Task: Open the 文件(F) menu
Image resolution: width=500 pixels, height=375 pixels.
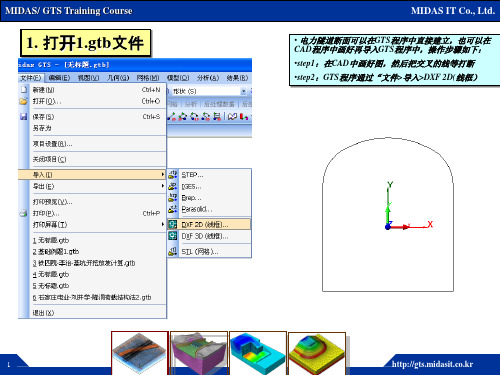Action: 30,78
